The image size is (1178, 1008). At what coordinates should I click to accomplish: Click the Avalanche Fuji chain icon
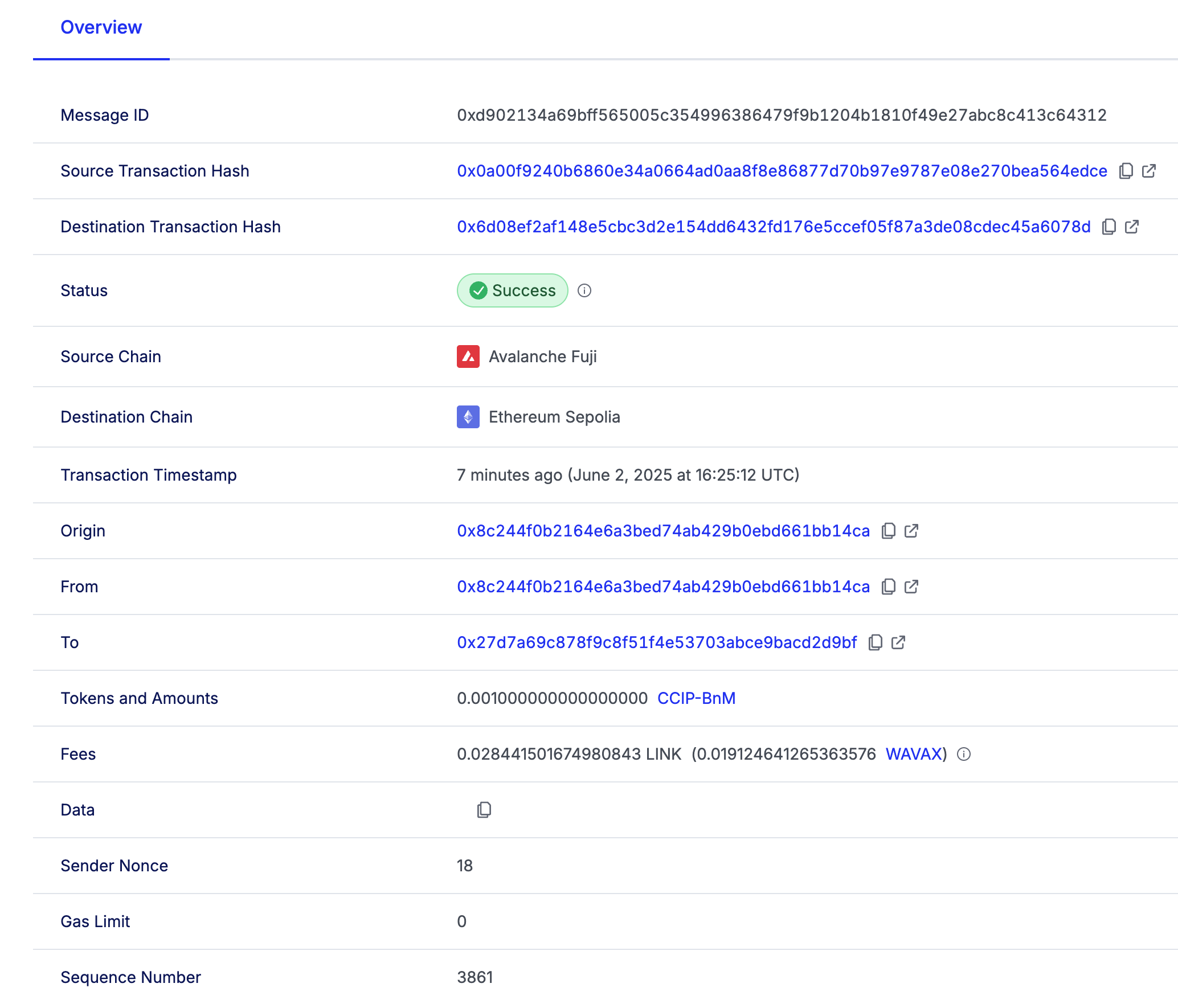coord(467,357)
